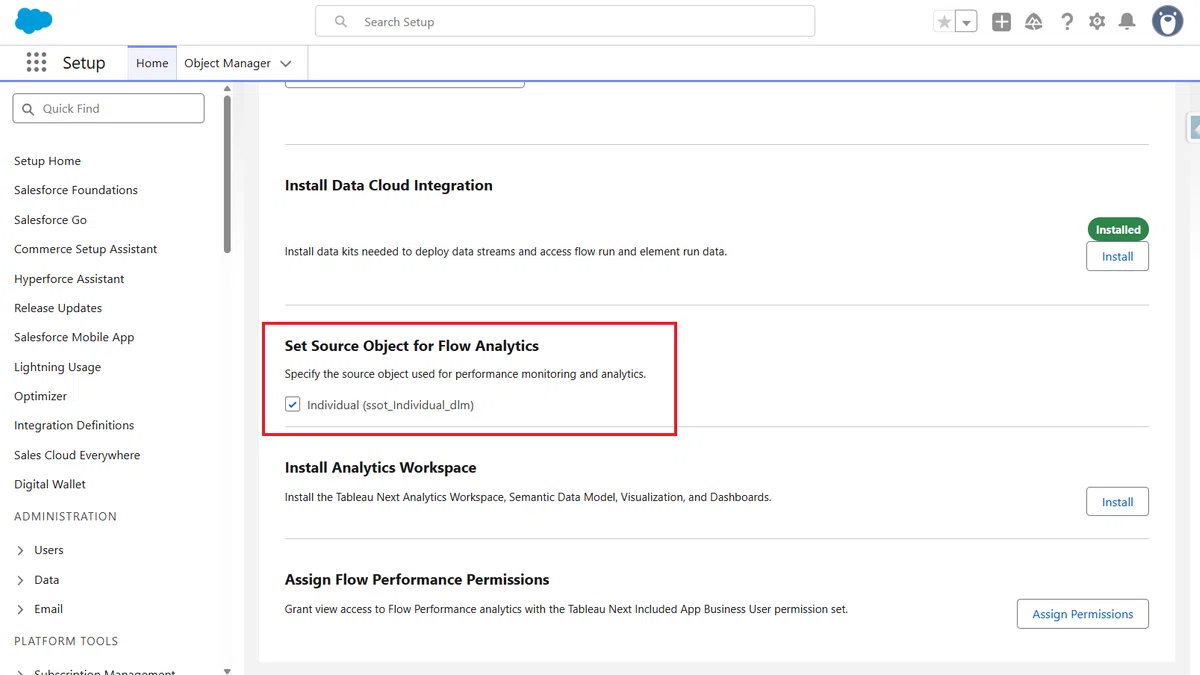Expand the Object Manager tab dropdown chevron

(x=286, y=63)
